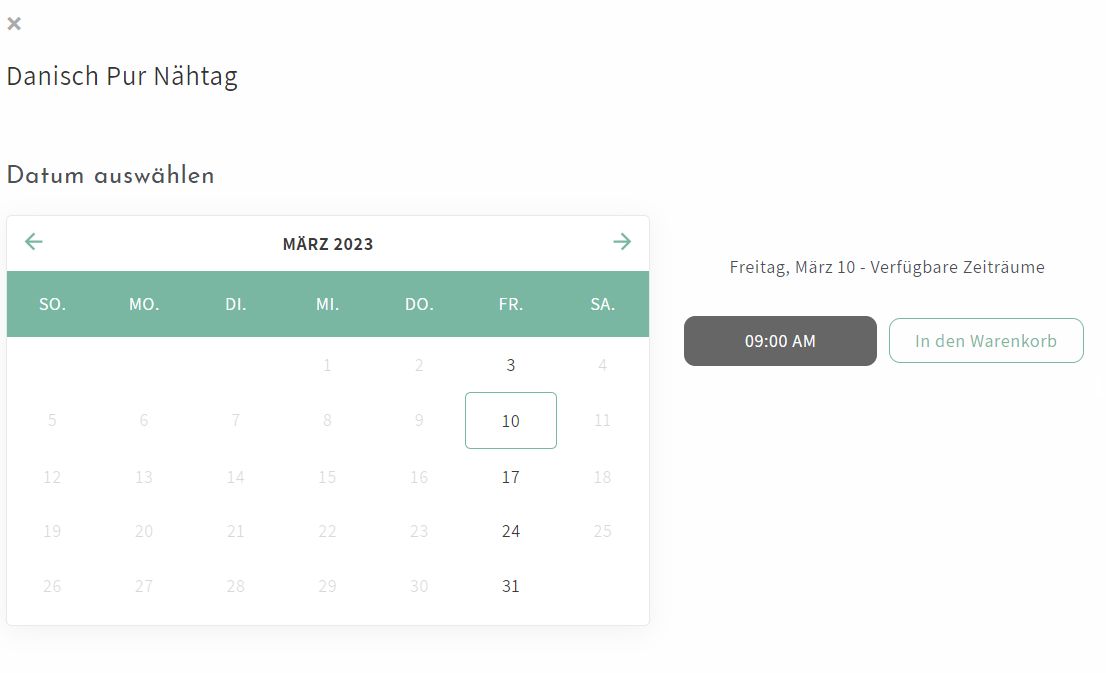Go to next month with right arrow
This screenshot has height=673, width=1106.
[x=622, y=242]
